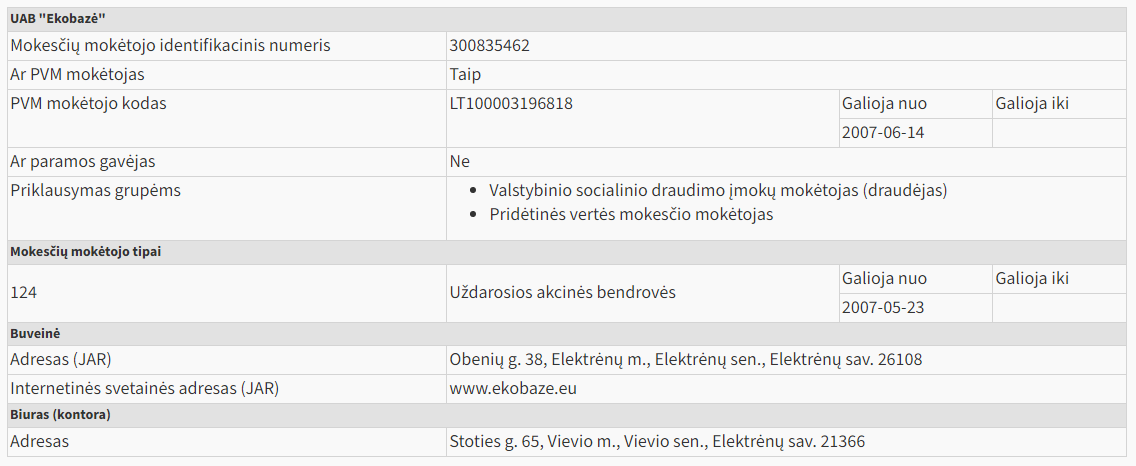Select the Obenių g. 38 registered address
This screenshot has width=1136, height=466.
(x=685, y=360)
